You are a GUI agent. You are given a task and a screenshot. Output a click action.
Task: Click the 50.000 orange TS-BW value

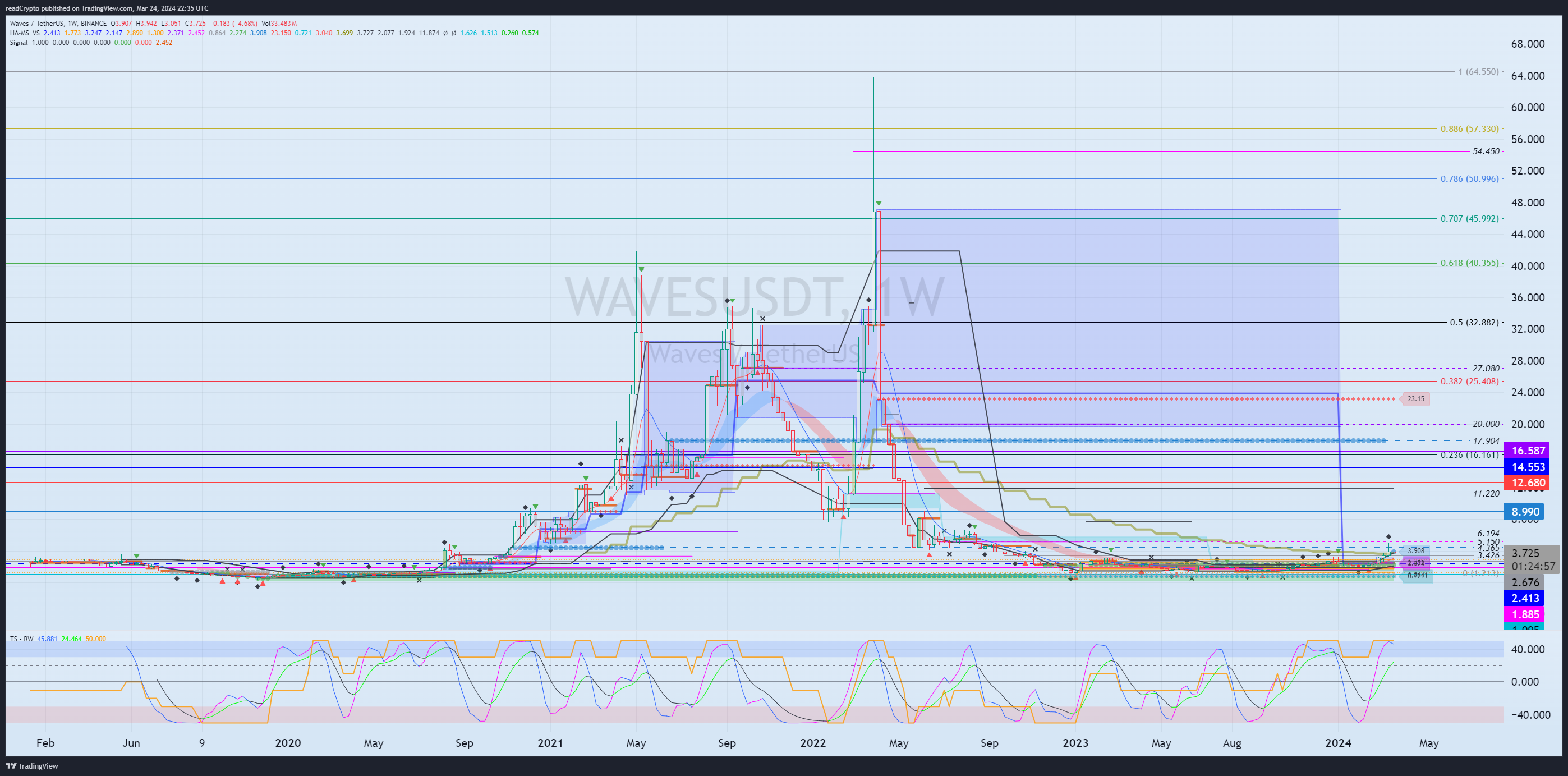[95, 639]
